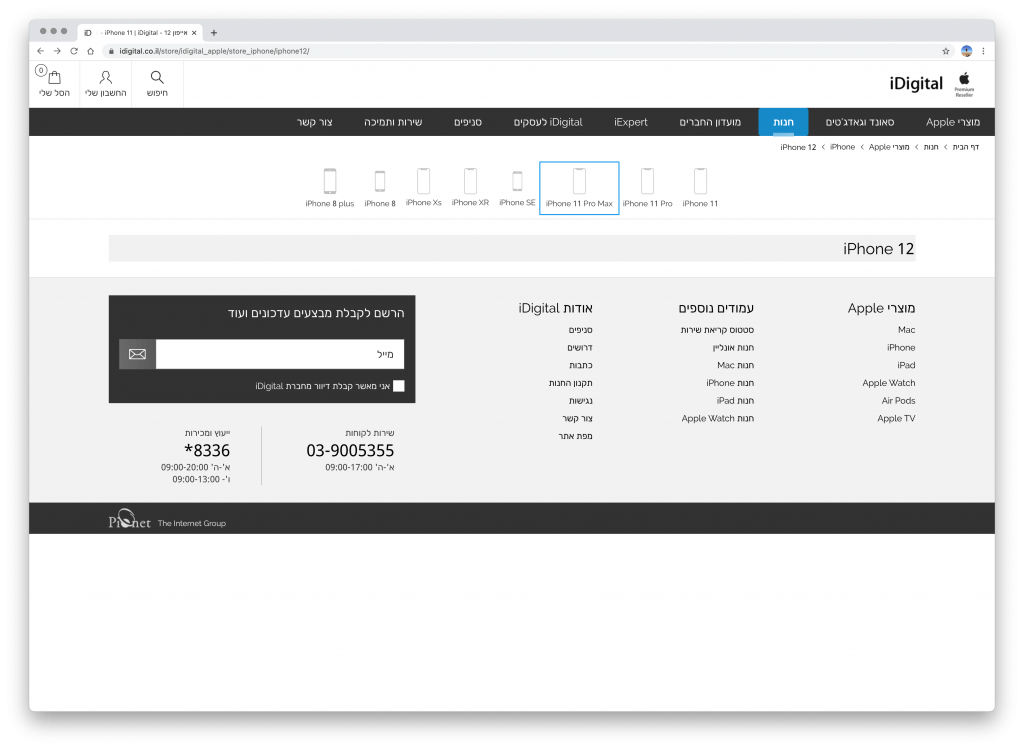Open חנות iPad footer link
1024x750 pixels.
coord(735,400)
